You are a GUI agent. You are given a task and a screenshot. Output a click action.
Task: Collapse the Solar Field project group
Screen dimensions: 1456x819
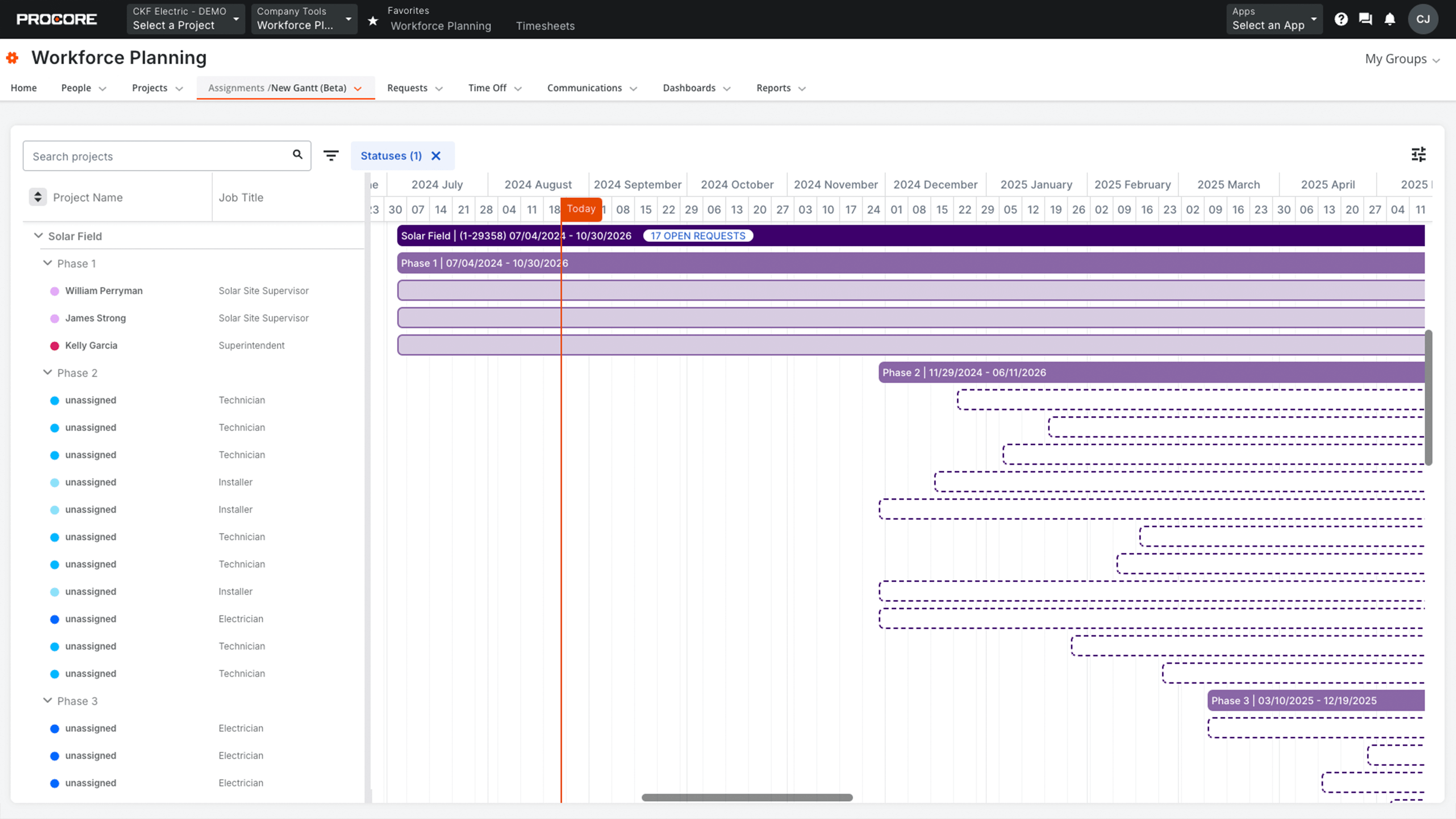coord(38,236)
